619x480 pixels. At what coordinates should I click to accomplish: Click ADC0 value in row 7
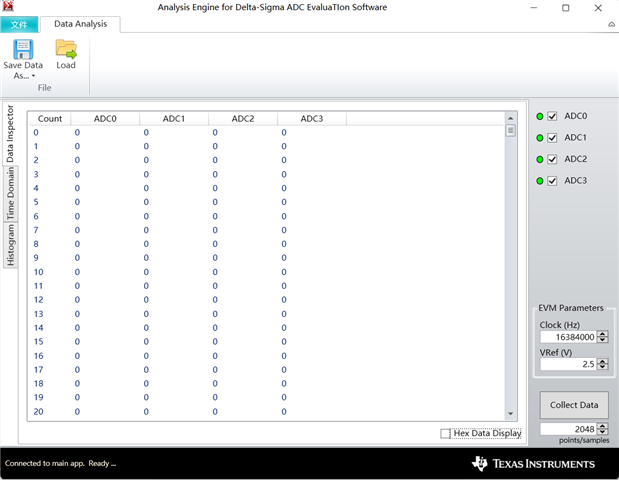(x=77, y=230)
